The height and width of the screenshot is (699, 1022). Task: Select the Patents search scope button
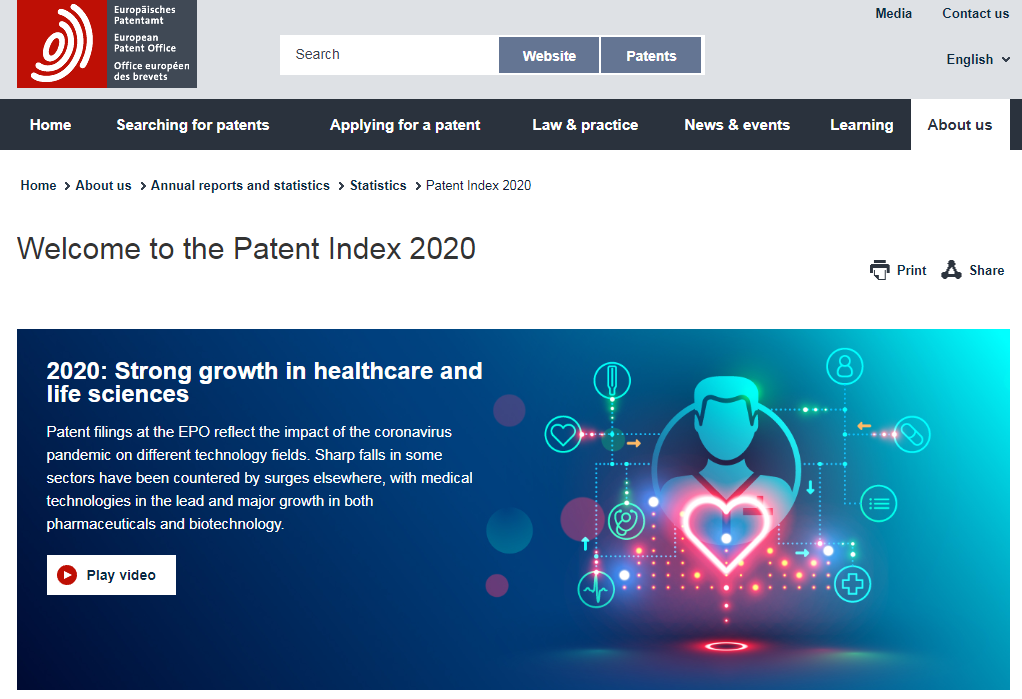point(651,56)
